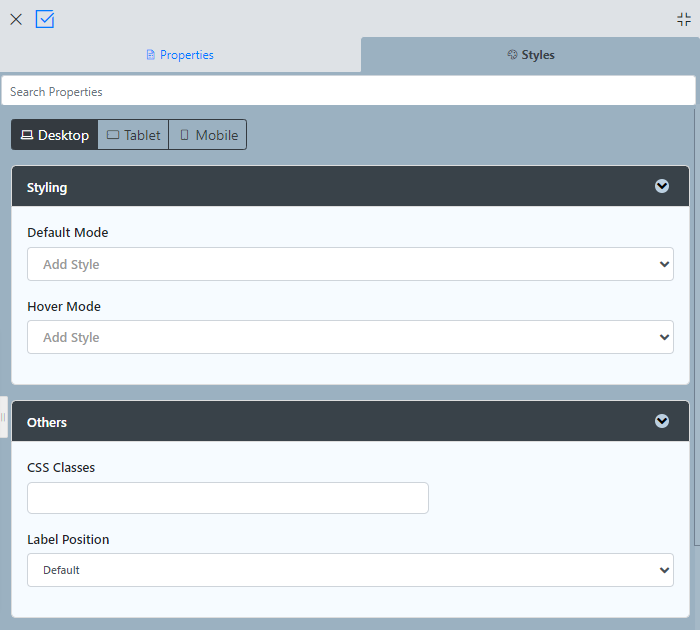
Task: Select the Tablet device view
Action: (133, 135)
